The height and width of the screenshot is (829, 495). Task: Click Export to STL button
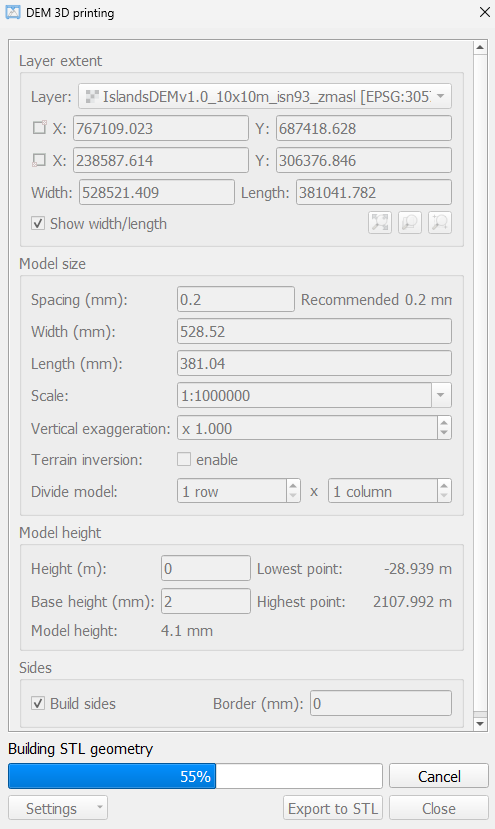333,808
